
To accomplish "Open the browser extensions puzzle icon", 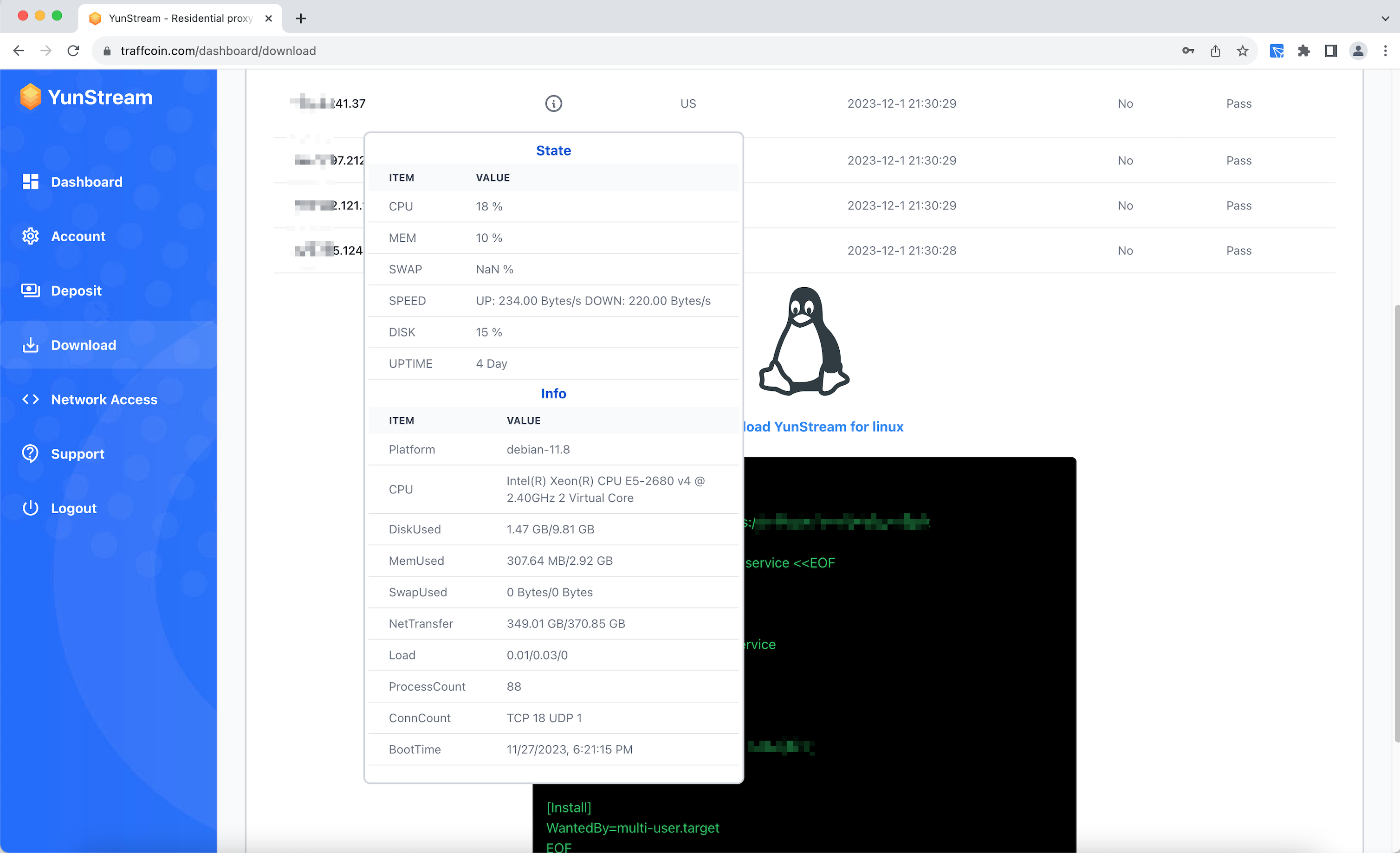I will tap(1303, 51).
